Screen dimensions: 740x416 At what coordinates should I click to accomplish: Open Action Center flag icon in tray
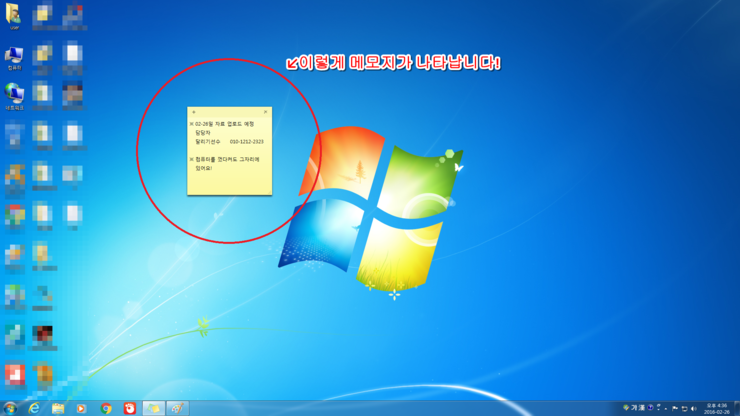[x=675, y=408]
